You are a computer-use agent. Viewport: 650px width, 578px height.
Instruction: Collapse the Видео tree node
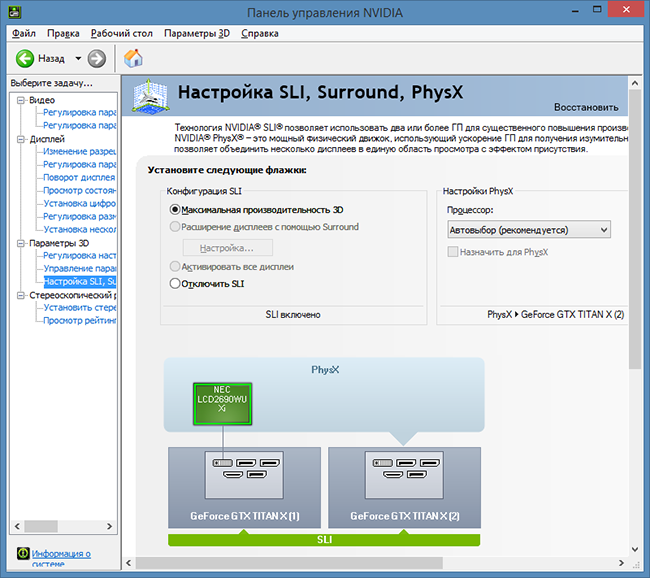[20, 100]
